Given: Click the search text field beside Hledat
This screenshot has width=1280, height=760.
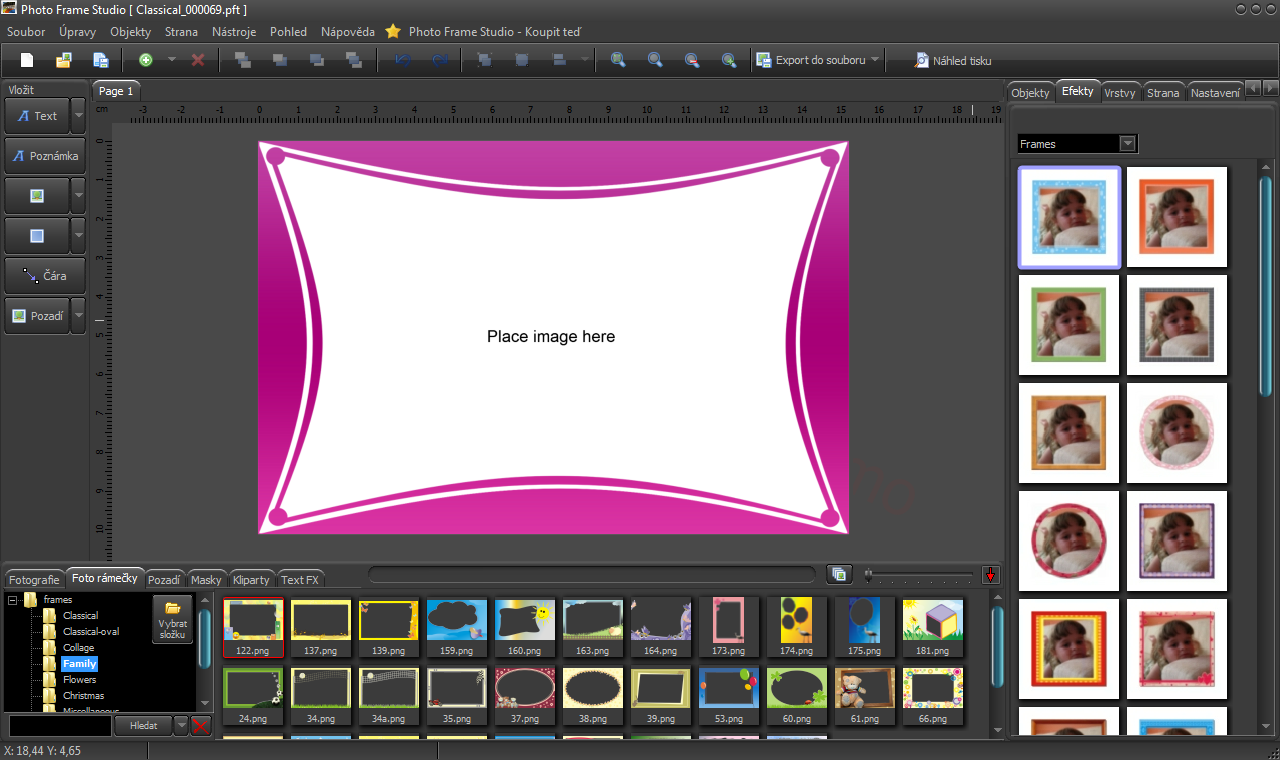Looking at the screenshot, I should 60,726.
